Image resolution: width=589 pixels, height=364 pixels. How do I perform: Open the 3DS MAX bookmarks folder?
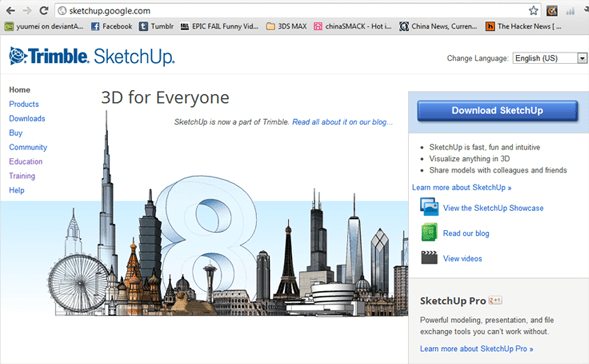[286, 26]
